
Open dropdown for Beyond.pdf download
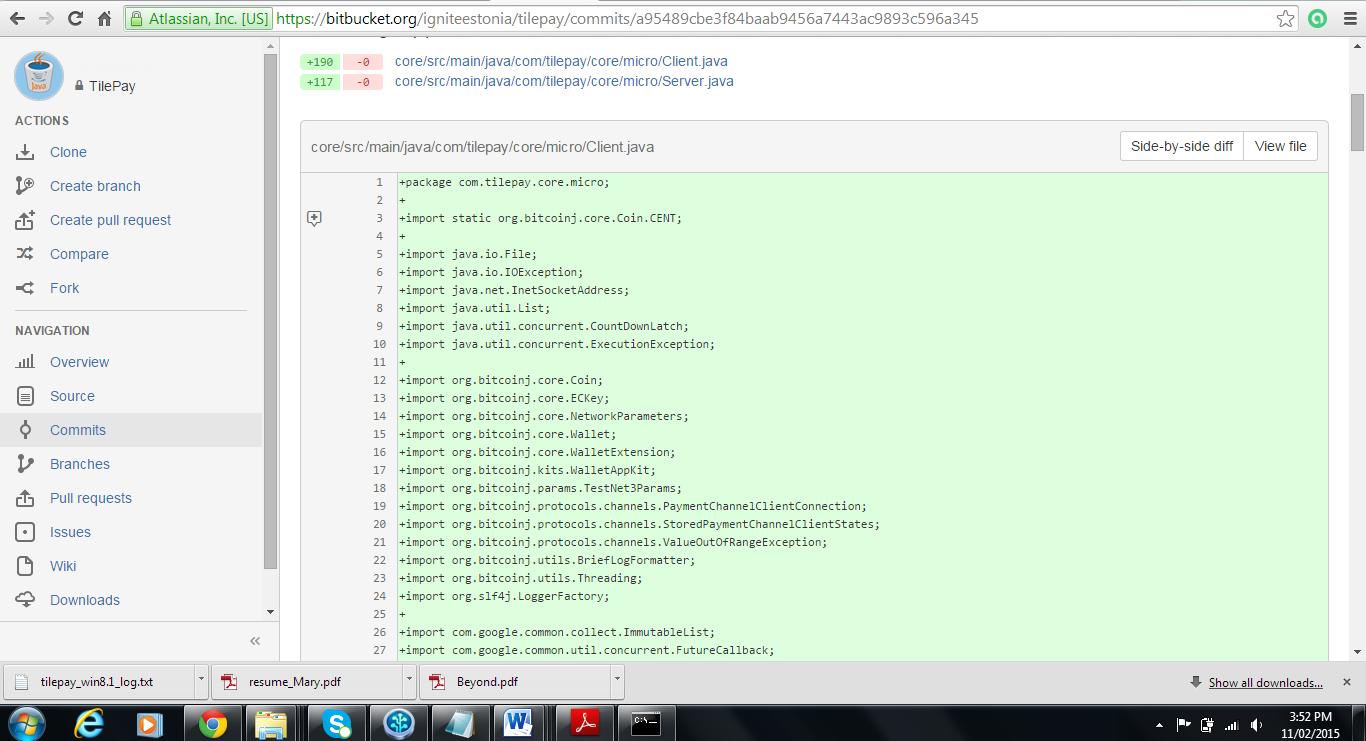[617, 681]
